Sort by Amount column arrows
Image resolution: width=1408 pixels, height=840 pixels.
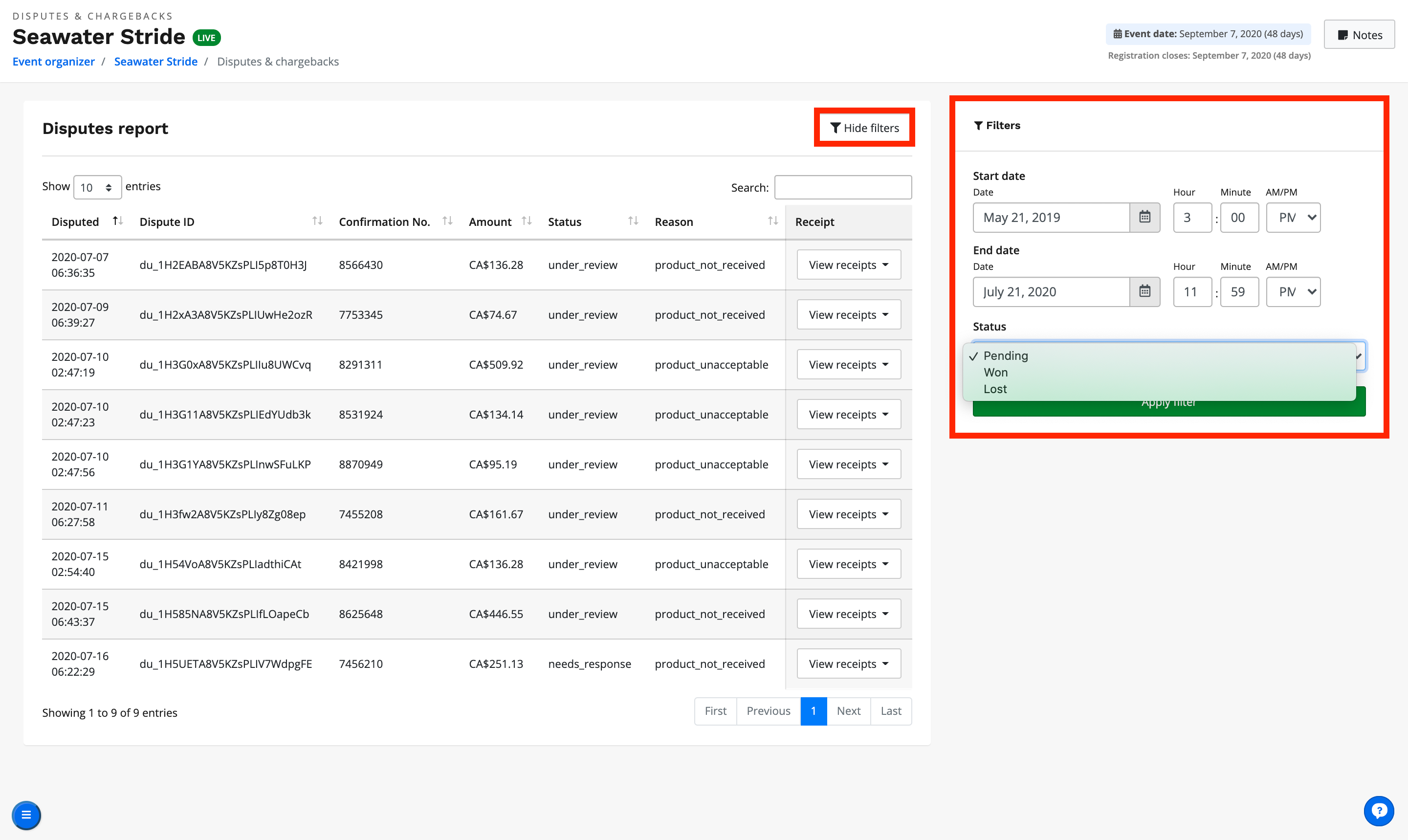527,221
